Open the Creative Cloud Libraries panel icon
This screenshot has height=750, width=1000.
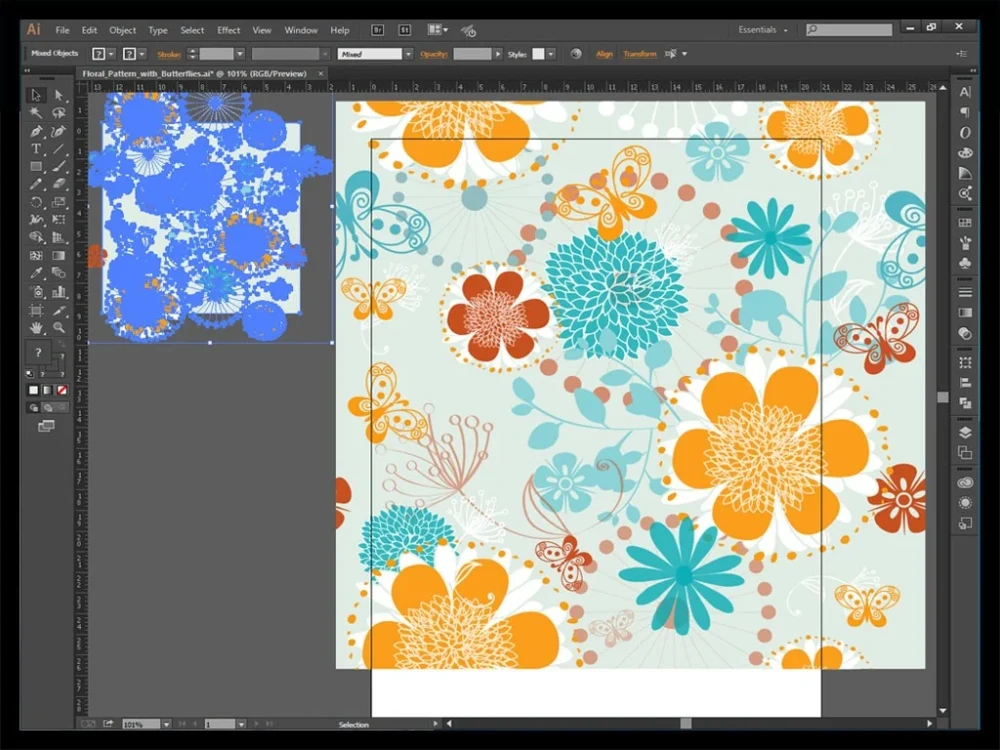coord(965,483)
